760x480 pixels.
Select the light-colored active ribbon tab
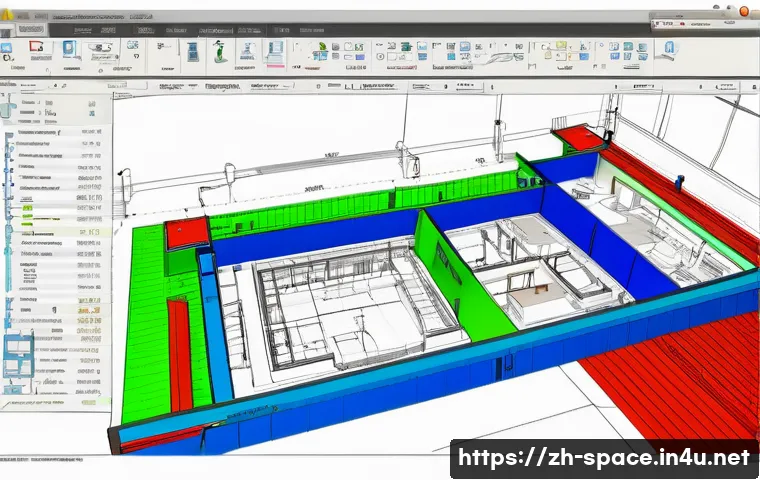(30, 29)
